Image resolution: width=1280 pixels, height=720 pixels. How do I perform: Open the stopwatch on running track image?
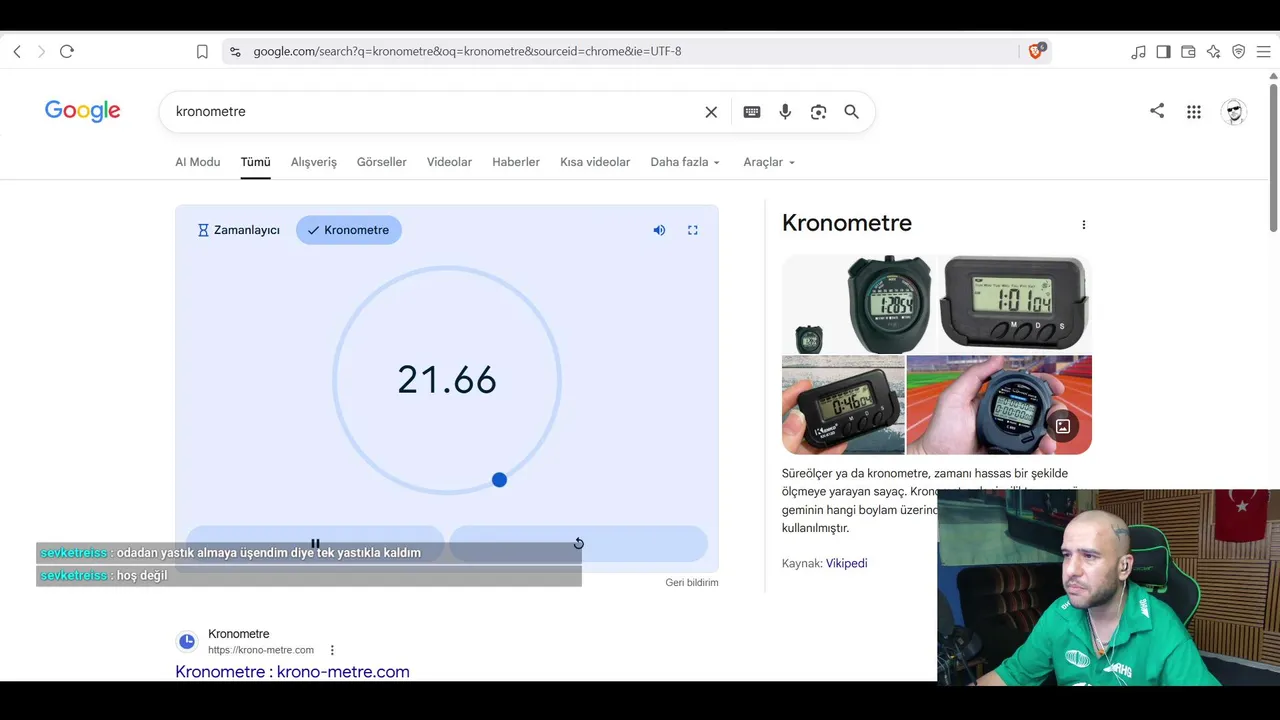pyautogui.click(x=999, y=405)
